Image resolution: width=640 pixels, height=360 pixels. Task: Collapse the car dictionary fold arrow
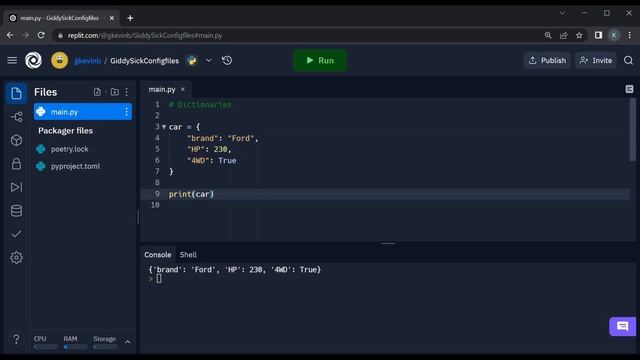click(164, 127)
